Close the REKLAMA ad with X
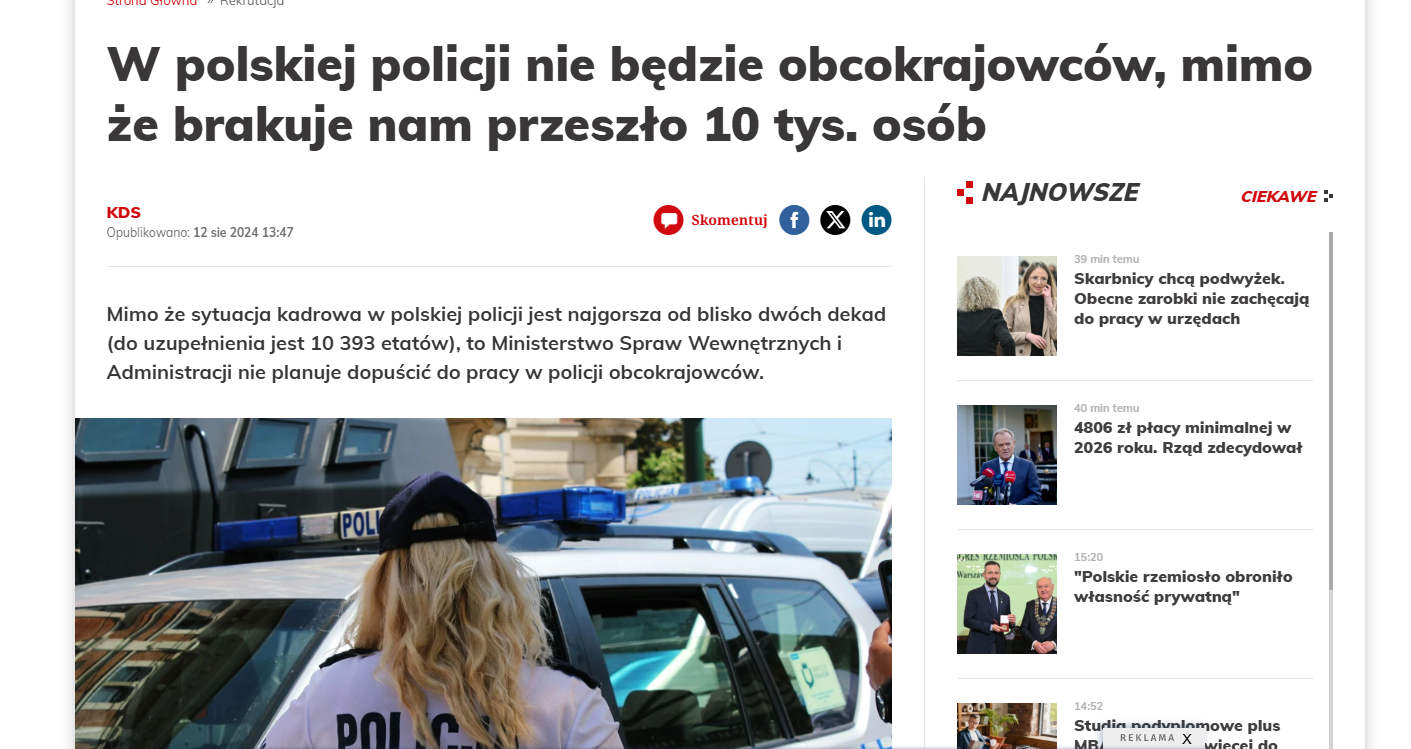1411x749 pixels. coord(1187,739)
